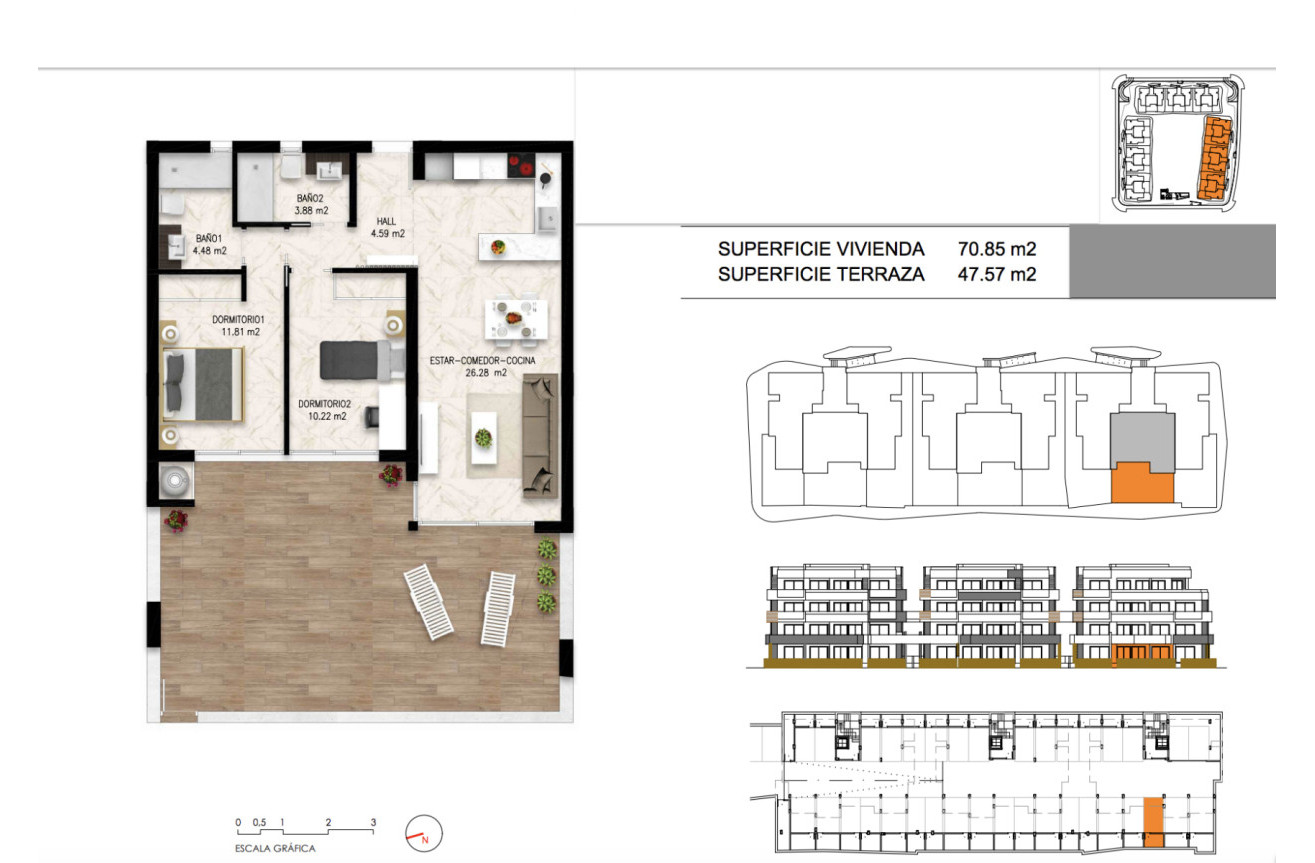Click the SUPERFICIE VIVIENDA 70.85 m2 row
Screen dimensions: 1315x863
coord(875,249)
